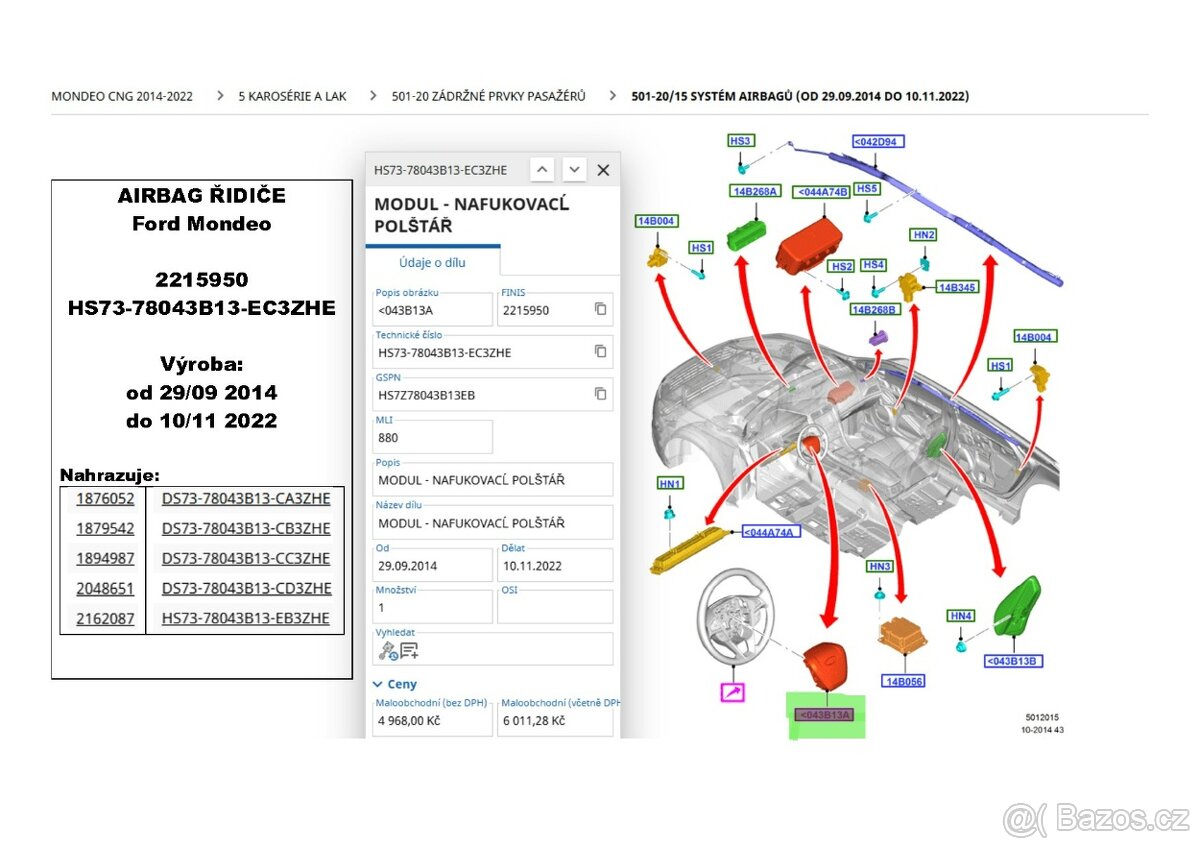Click the empty OSI field

coord(555,607)
